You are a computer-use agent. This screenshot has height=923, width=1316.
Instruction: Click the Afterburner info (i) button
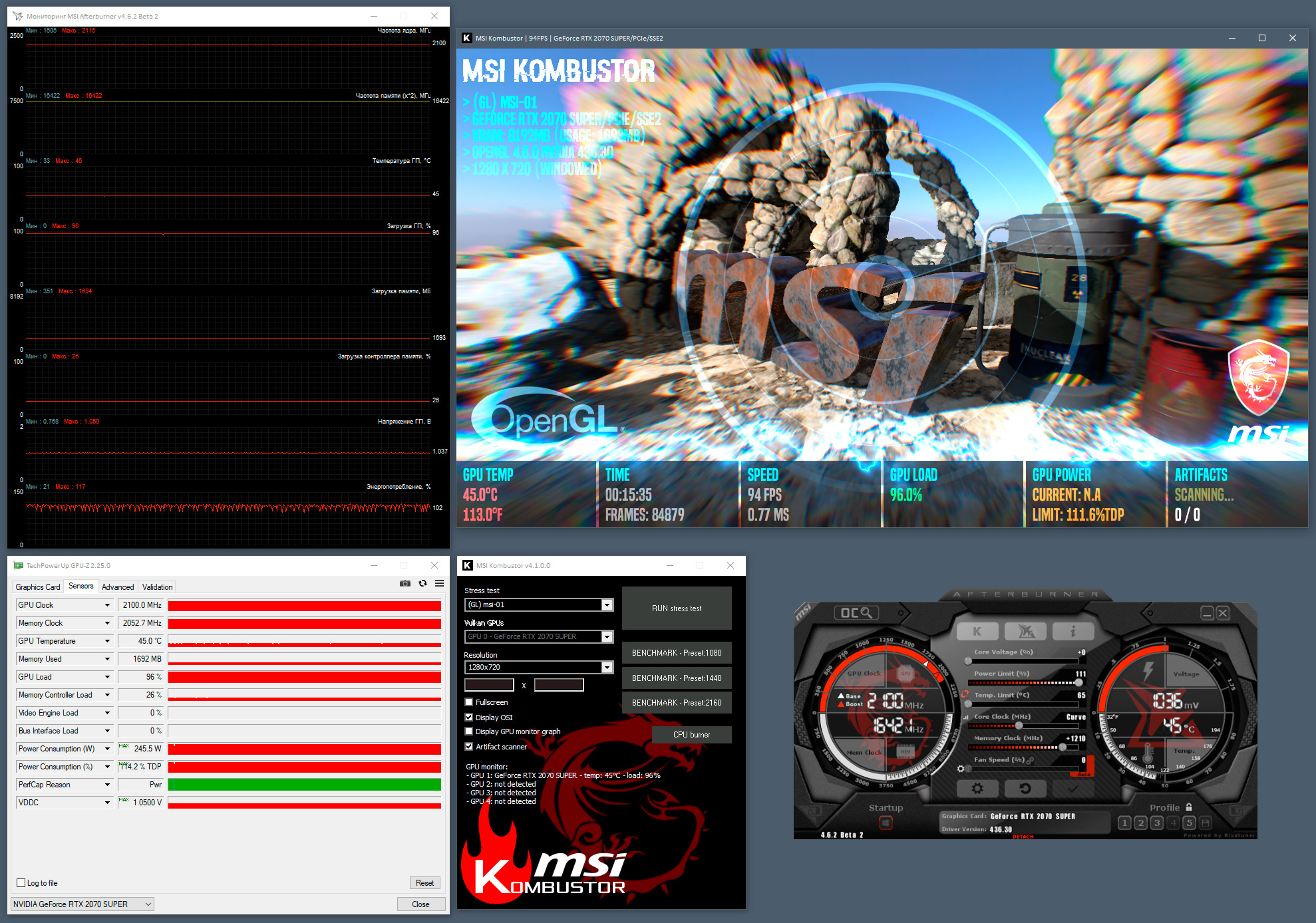[1072, 631]
